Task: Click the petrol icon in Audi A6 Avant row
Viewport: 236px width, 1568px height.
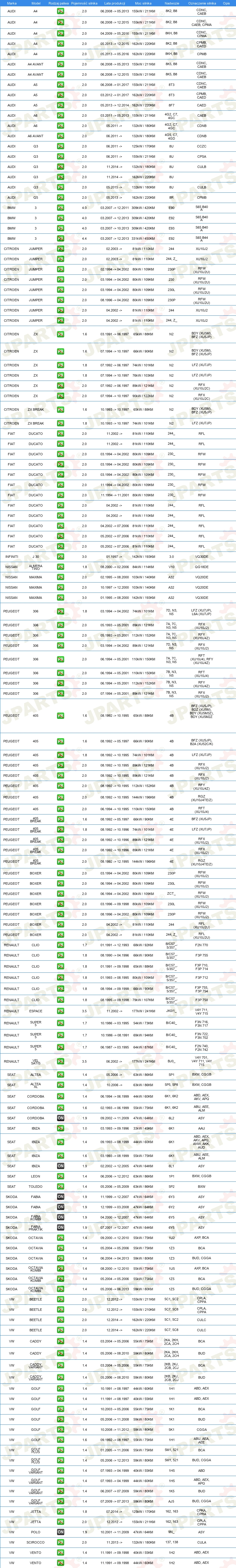Action: point(60,136)
